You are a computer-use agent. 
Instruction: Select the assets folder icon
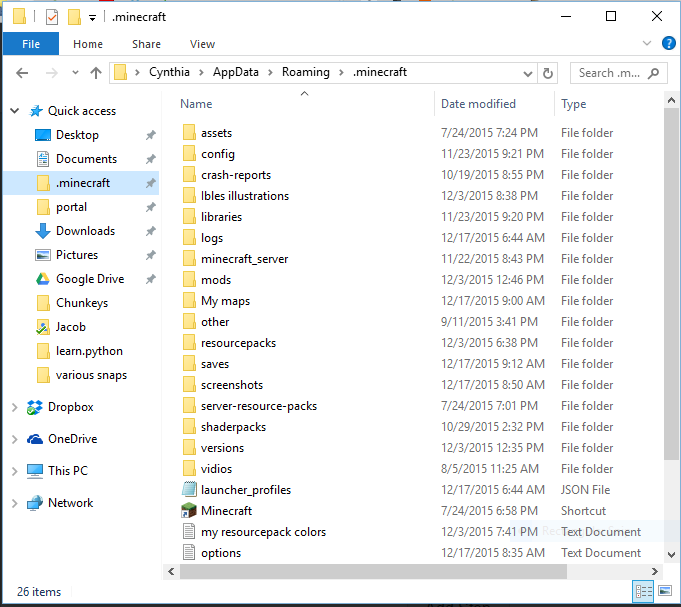189,132
